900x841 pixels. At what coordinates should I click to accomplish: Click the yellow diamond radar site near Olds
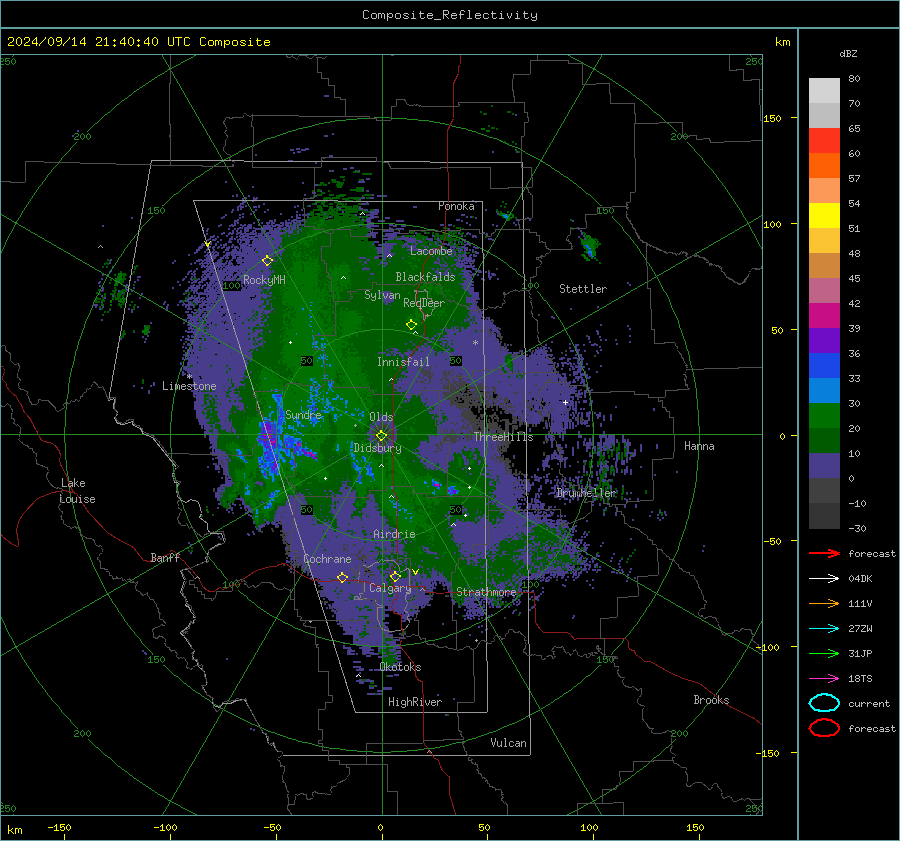click(382, 436)
